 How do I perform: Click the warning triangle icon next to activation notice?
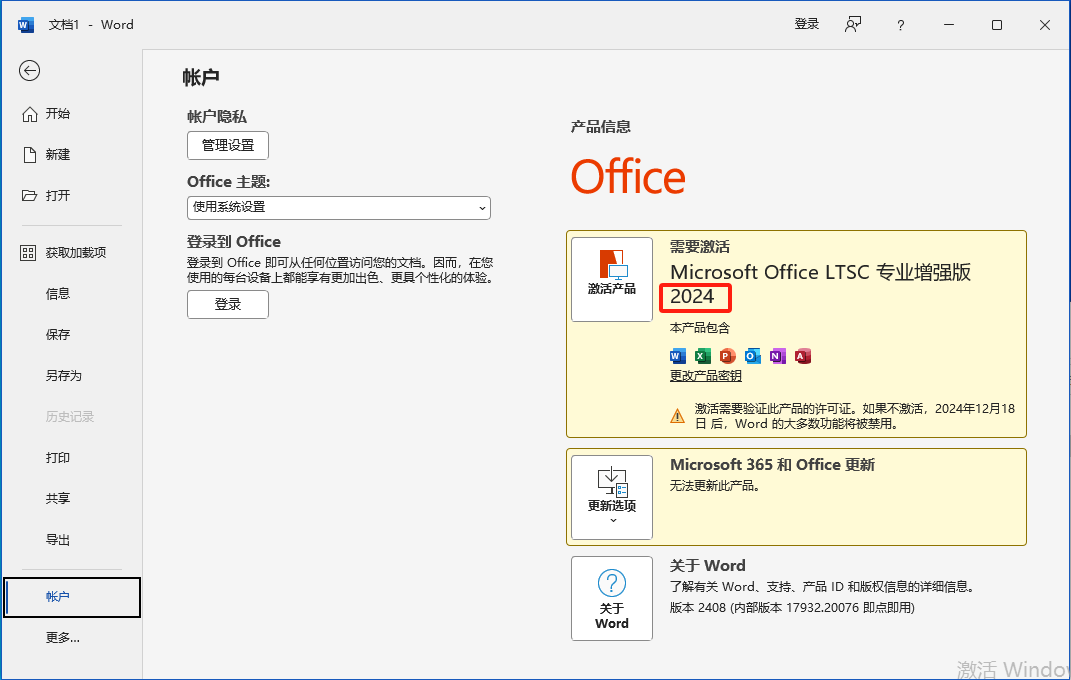[677, 416]
